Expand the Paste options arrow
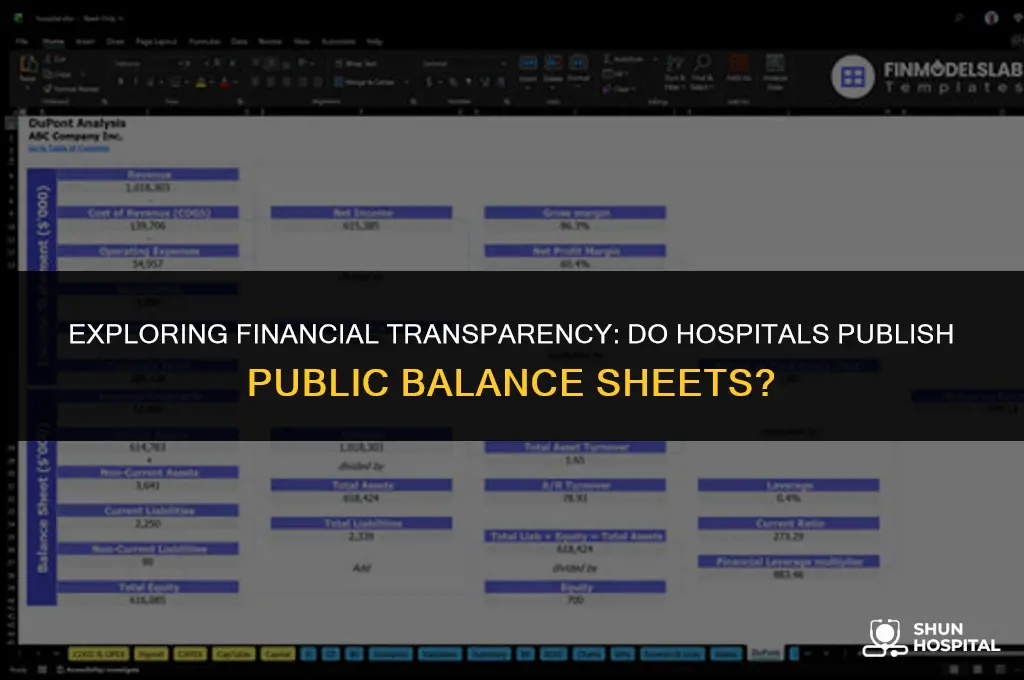The image size is (1024, 680). click(28, 88)
